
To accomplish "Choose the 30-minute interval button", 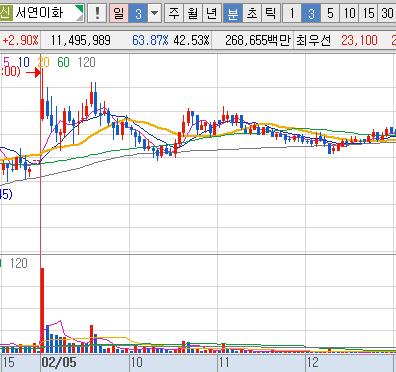I will click(x=387, y=13).
